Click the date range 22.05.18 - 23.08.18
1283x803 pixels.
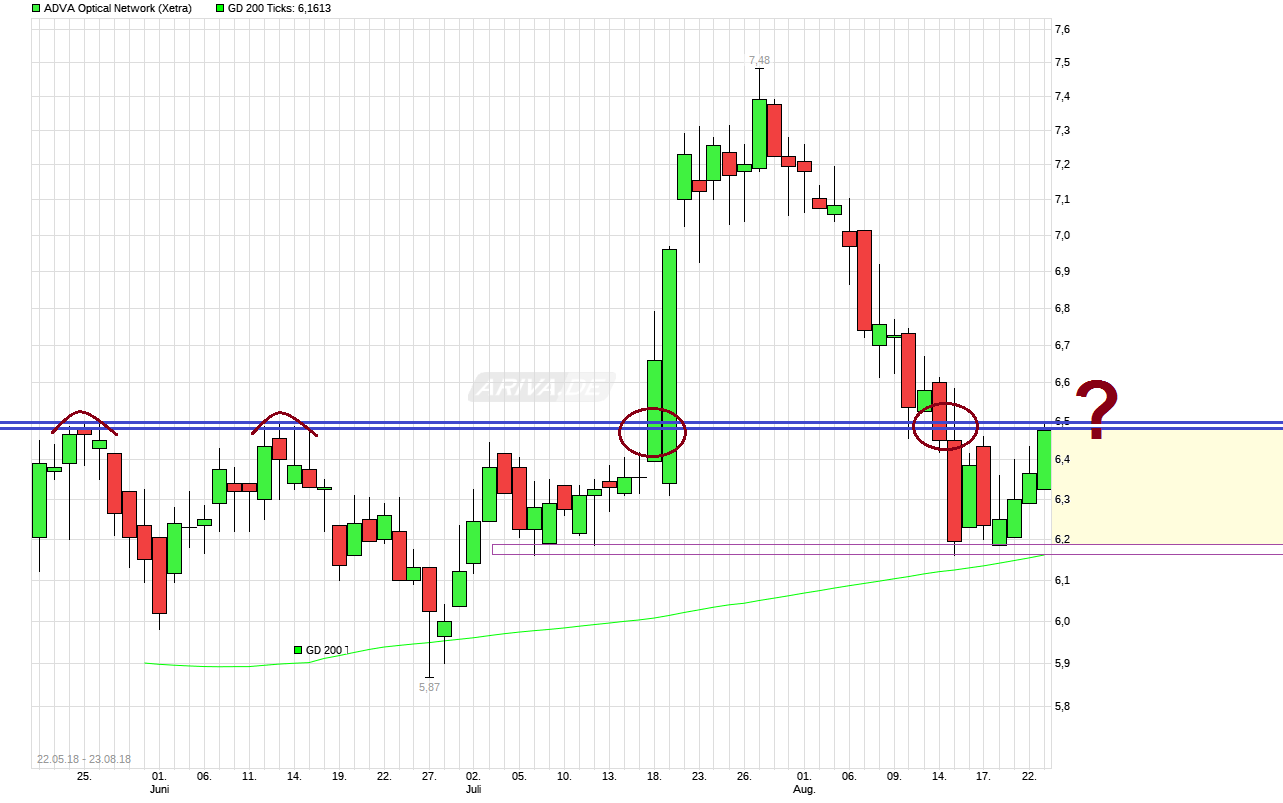pyautogui.click(x=84, y=759)
